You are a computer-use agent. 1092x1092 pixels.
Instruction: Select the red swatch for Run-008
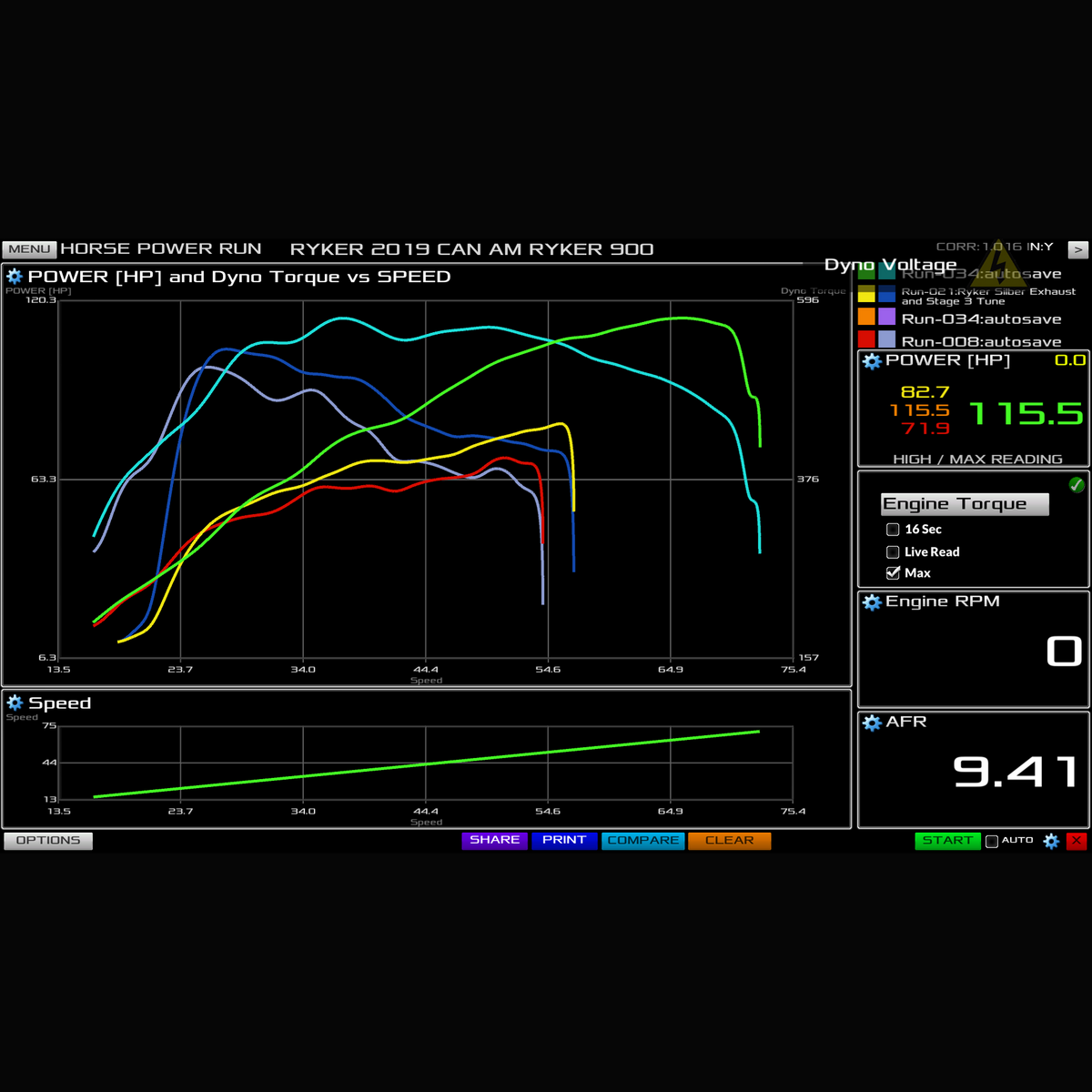pyautogui.click(x=866, y=339)
